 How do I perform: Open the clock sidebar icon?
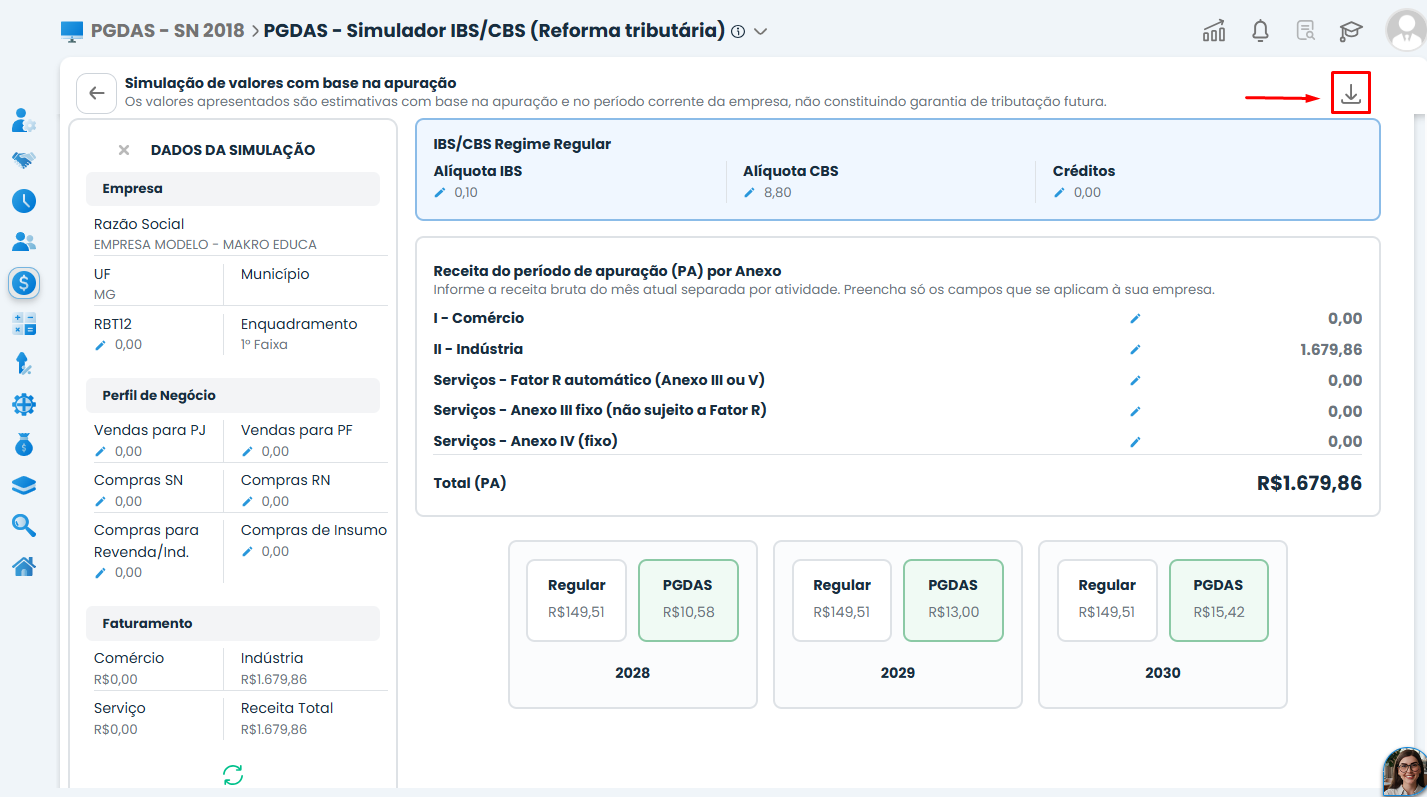tap(24, 201)
